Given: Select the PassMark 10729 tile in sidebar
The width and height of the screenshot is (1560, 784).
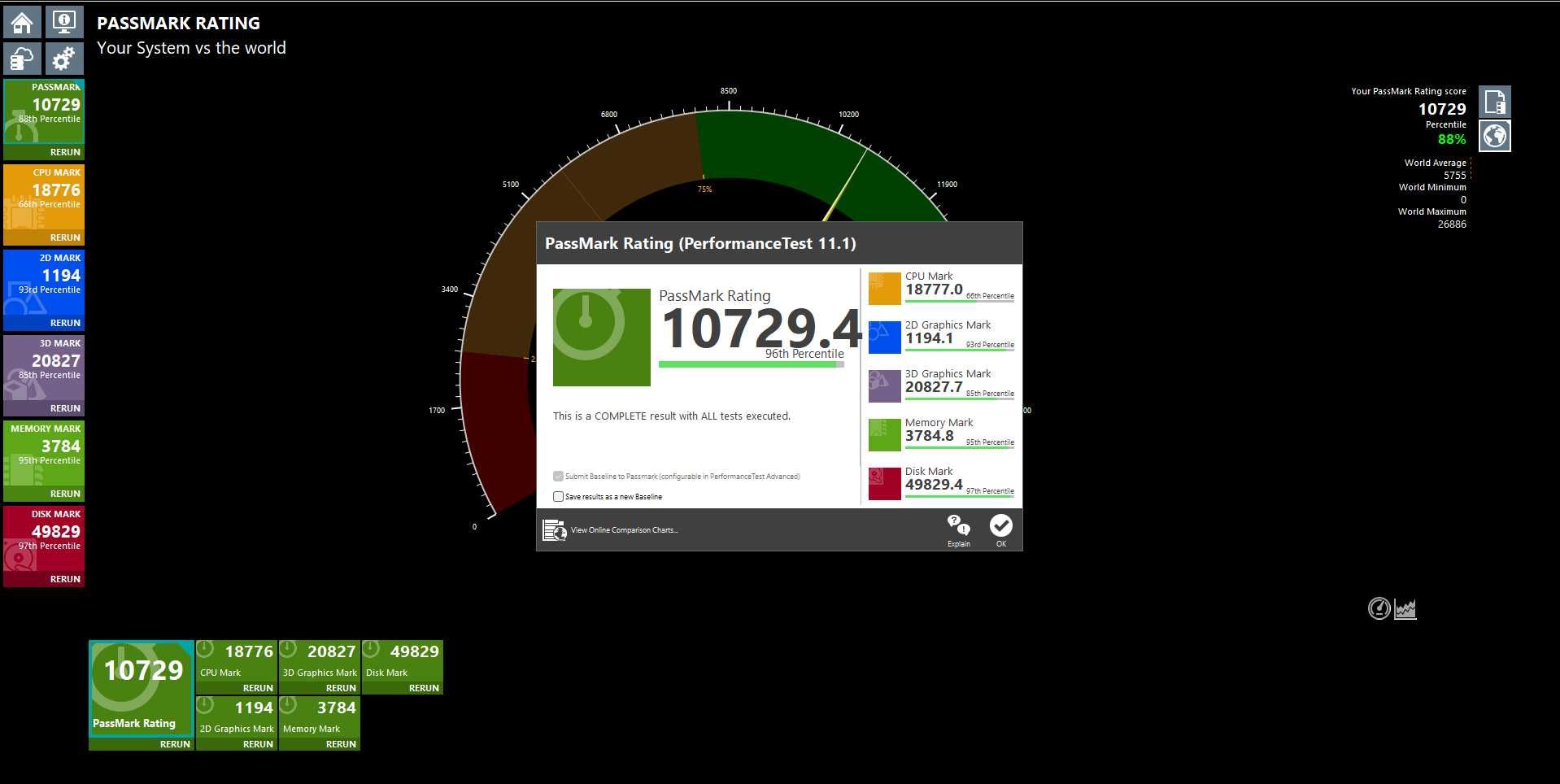Looking at the screenshot, I should coord(44,111).
